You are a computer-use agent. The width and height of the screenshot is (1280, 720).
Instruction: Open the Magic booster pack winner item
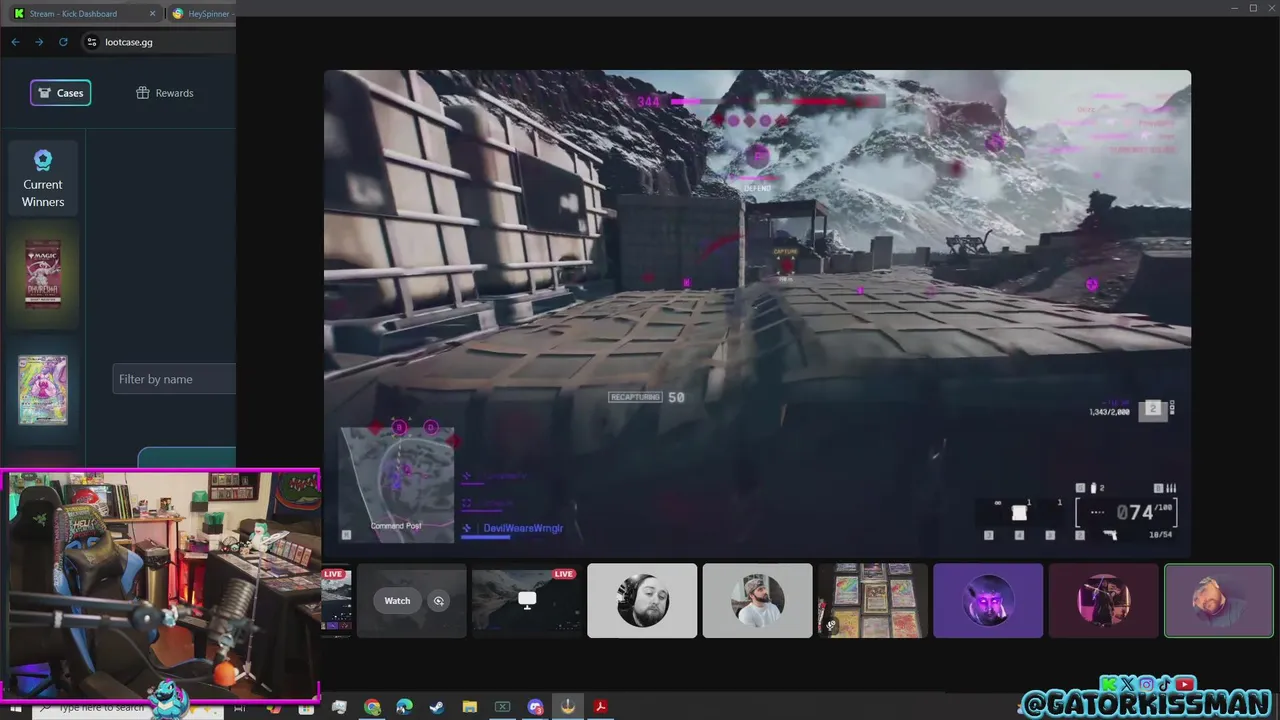pos(43,275)
